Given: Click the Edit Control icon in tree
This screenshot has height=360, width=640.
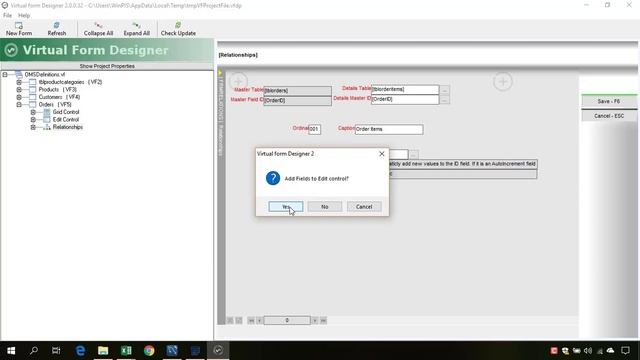Looking at the screenshot, I should 47,120.
